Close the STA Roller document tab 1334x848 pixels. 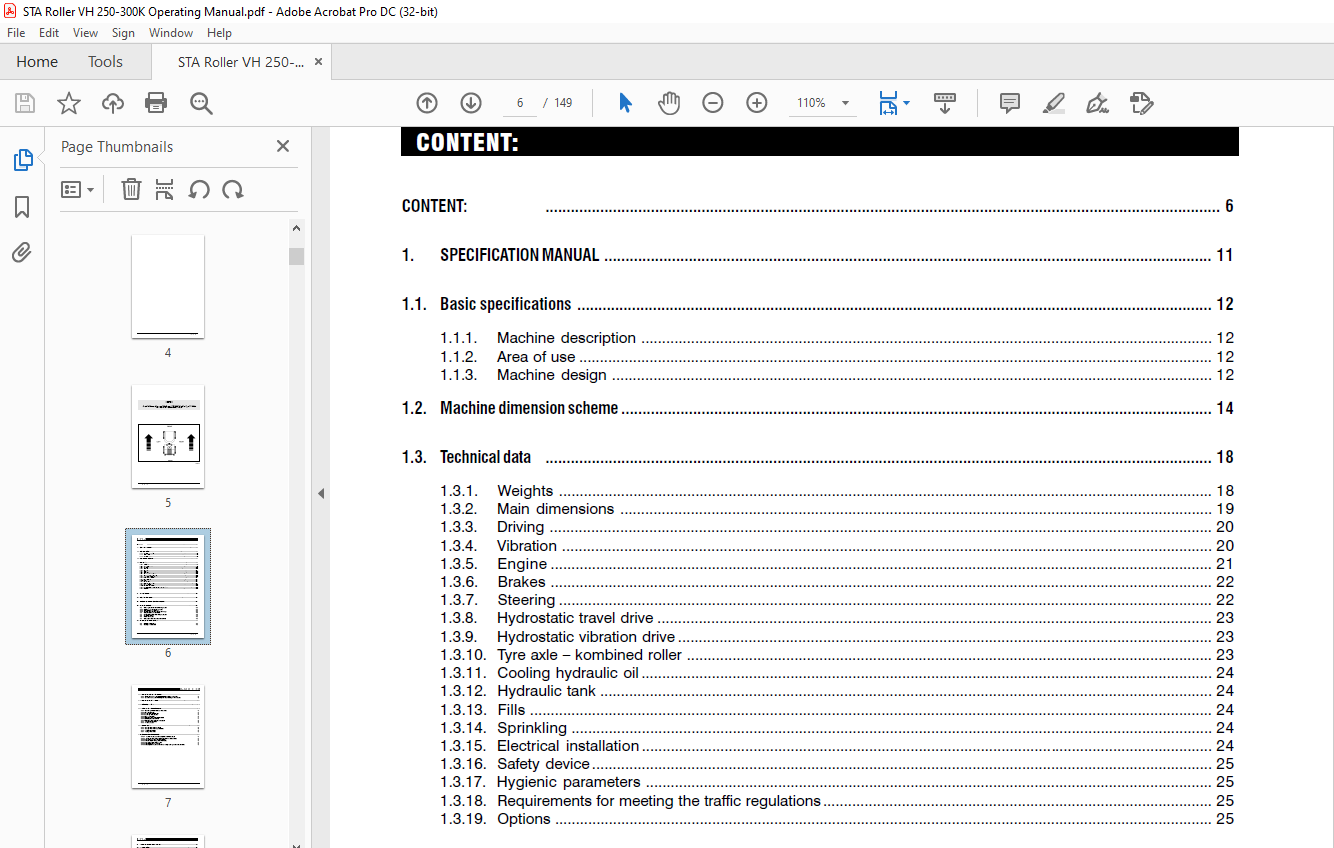point(319,62)
